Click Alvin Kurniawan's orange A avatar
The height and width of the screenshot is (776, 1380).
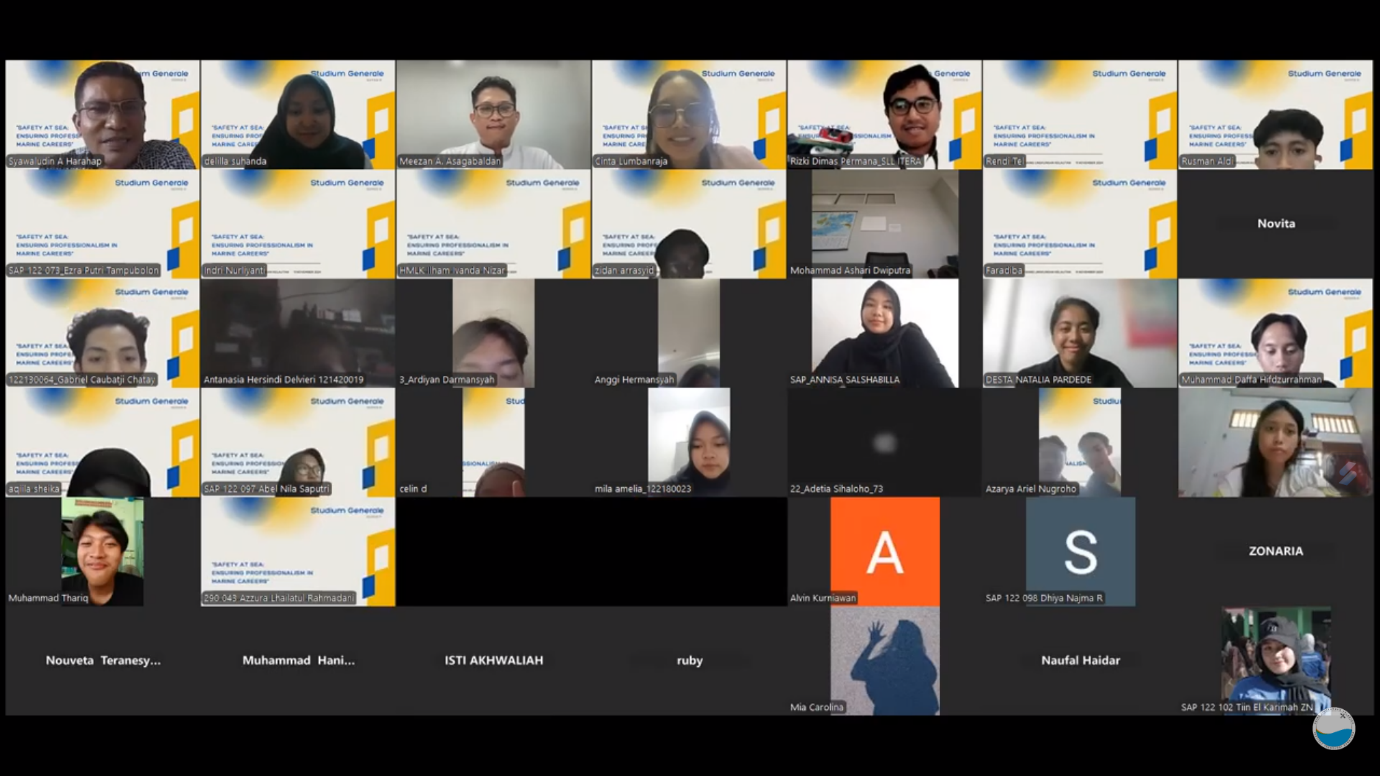[x=884, y=551]
